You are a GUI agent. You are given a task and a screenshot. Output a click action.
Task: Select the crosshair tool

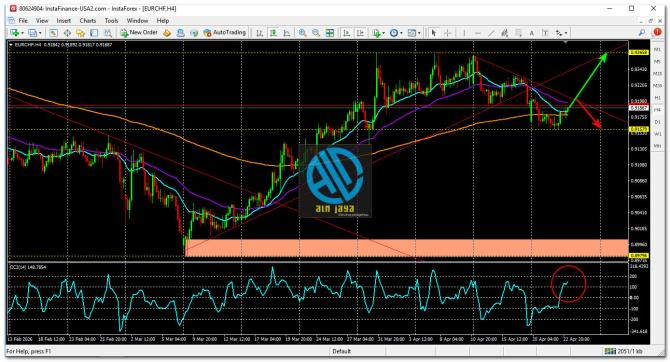447,33
